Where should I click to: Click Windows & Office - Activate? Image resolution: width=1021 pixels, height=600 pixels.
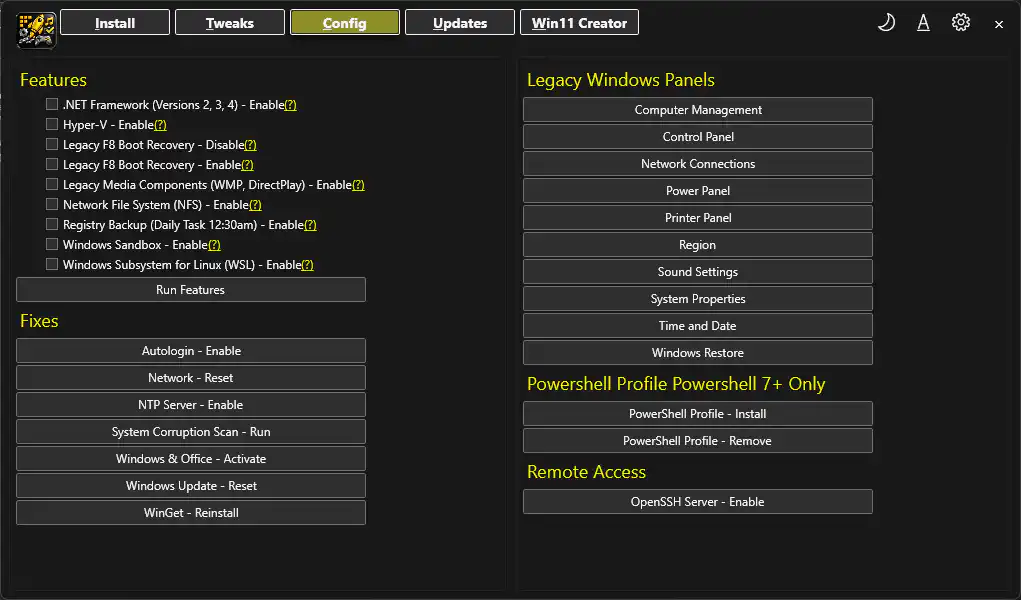point(191,459)
